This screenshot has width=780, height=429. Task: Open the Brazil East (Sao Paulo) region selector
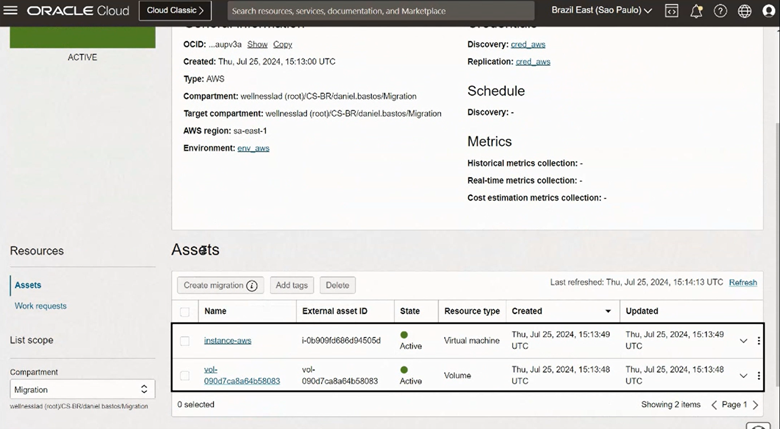601,11
